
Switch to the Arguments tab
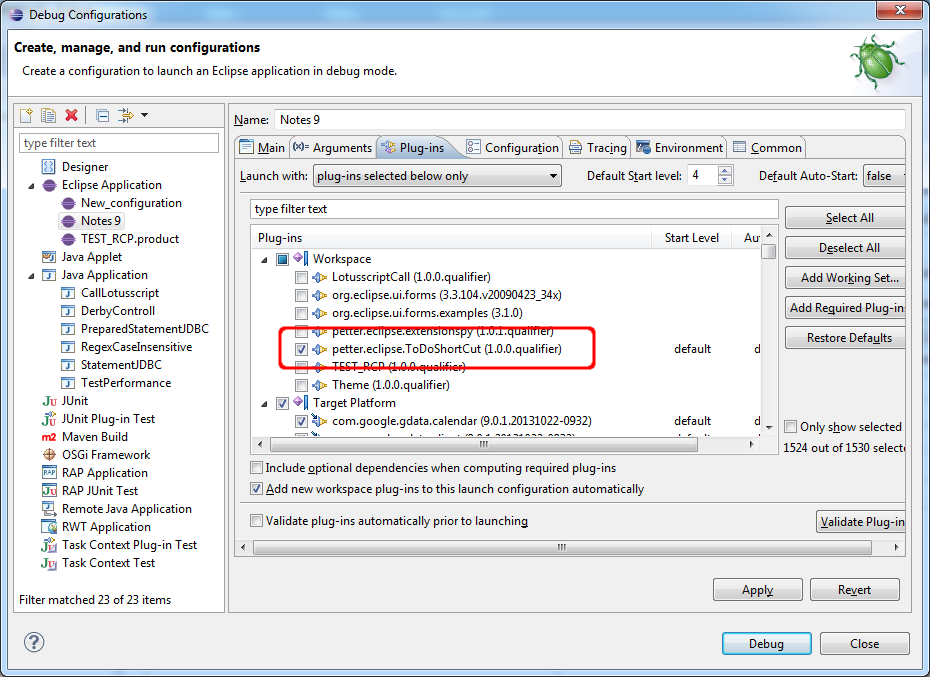[333, 148]
